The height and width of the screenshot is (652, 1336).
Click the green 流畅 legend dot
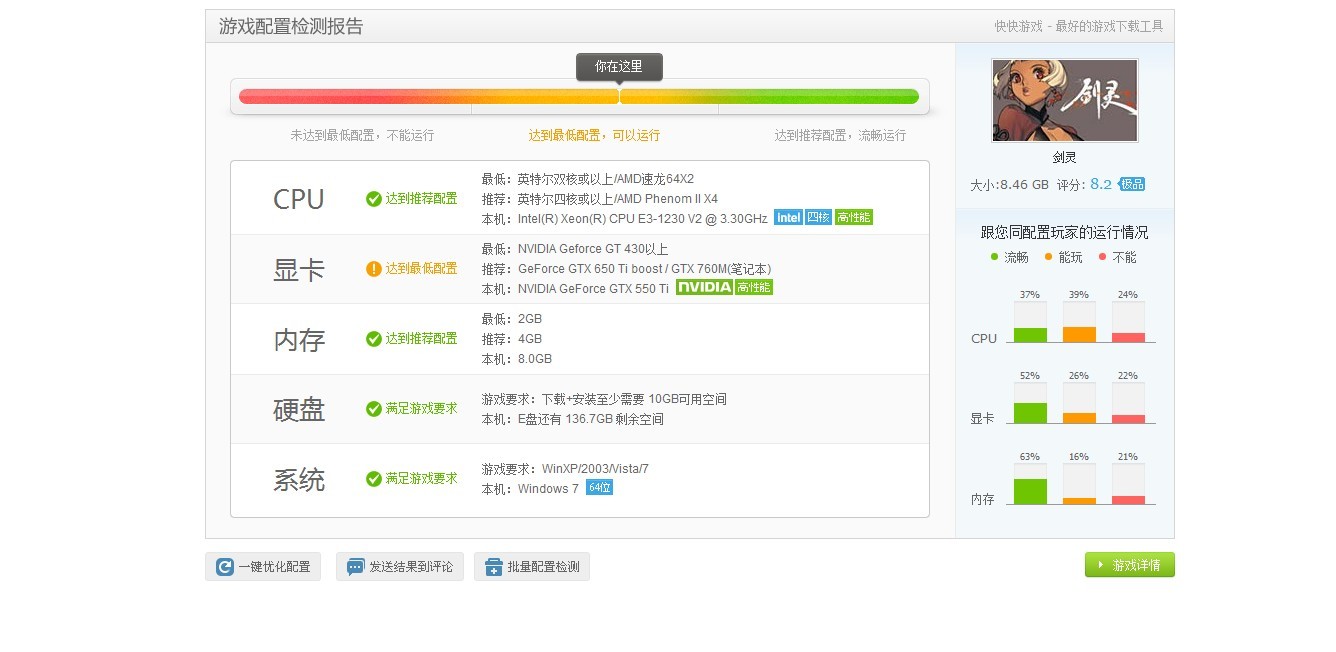point(994,257)
